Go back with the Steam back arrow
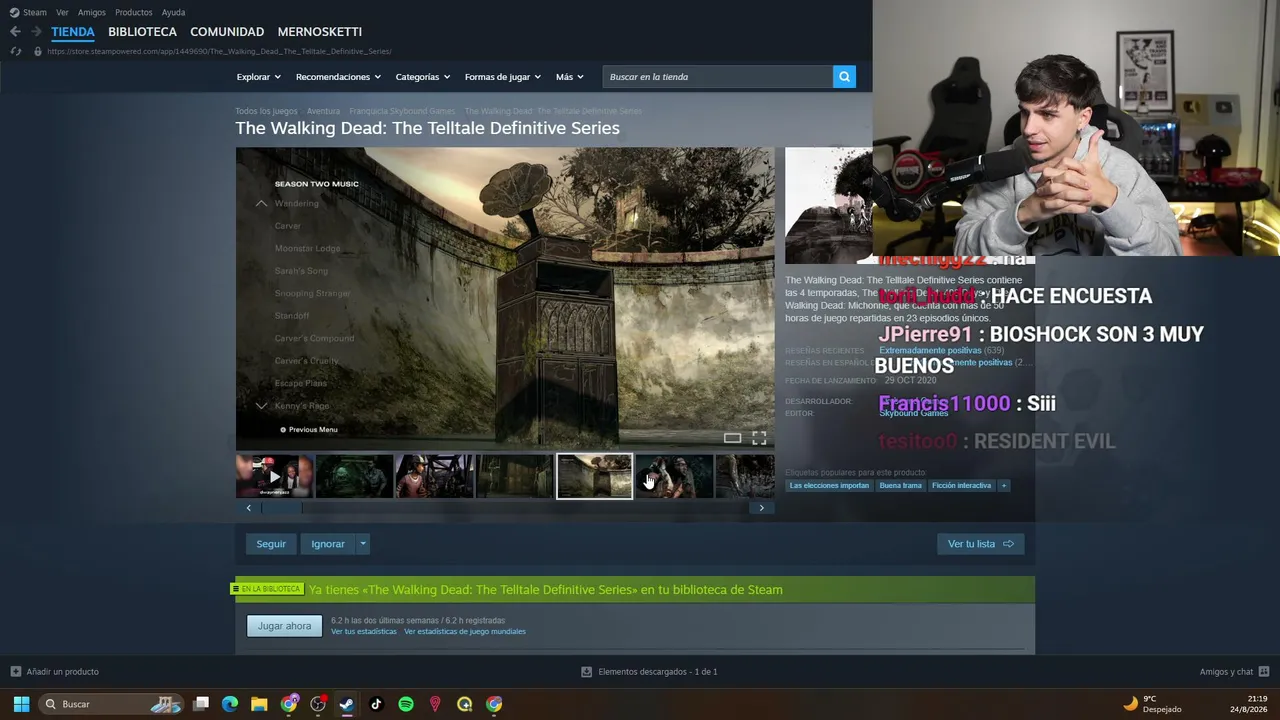Image resolution: width=1280 pixels, height=720 pixels. [15, 32]
